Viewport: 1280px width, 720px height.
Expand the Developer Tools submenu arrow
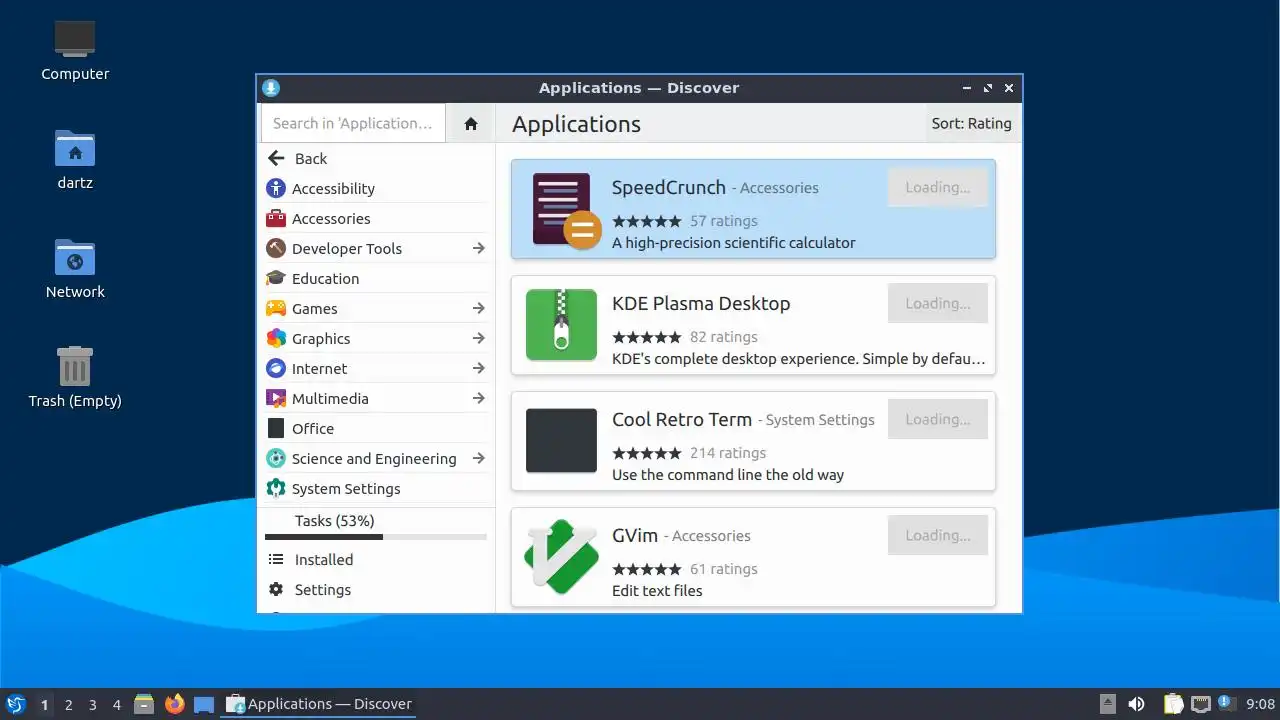(478, 248)
